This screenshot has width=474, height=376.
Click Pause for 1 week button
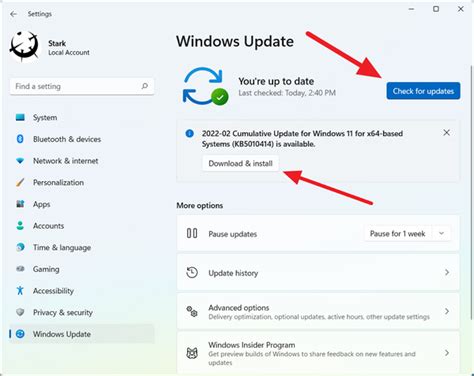pyautogui.click(x=397, y=233)
